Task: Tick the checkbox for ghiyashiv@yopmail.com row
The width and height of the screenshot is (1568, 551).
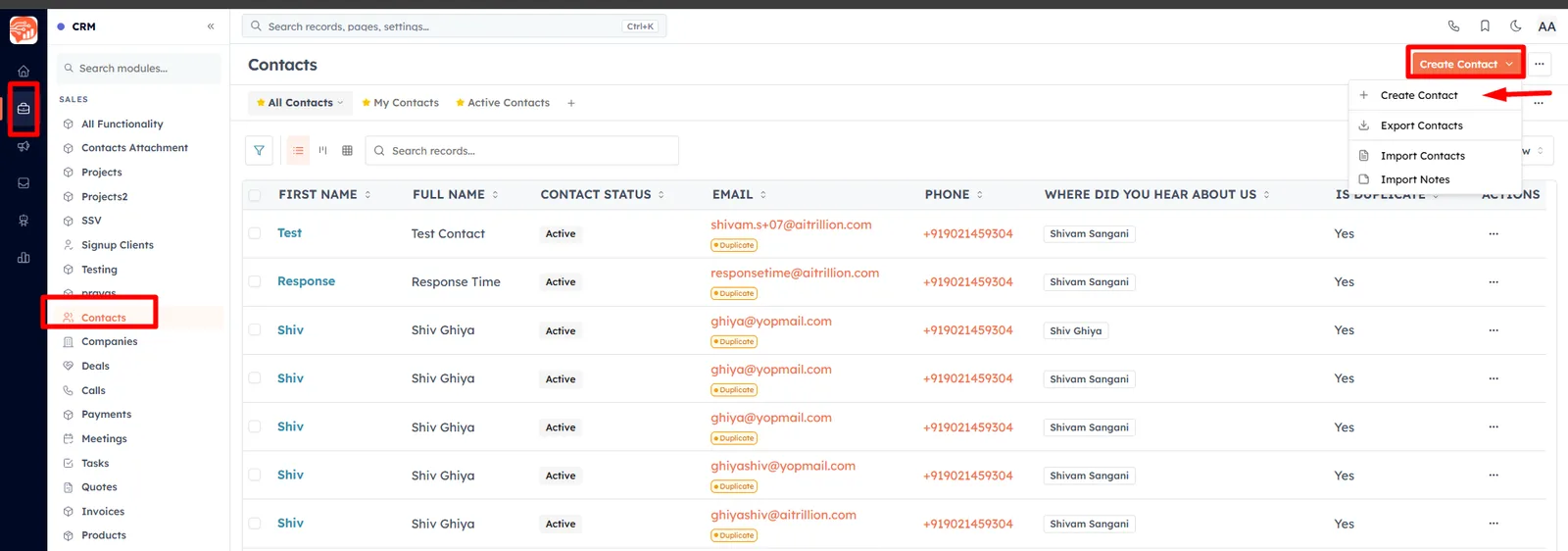Action: [x=255, y=475]
